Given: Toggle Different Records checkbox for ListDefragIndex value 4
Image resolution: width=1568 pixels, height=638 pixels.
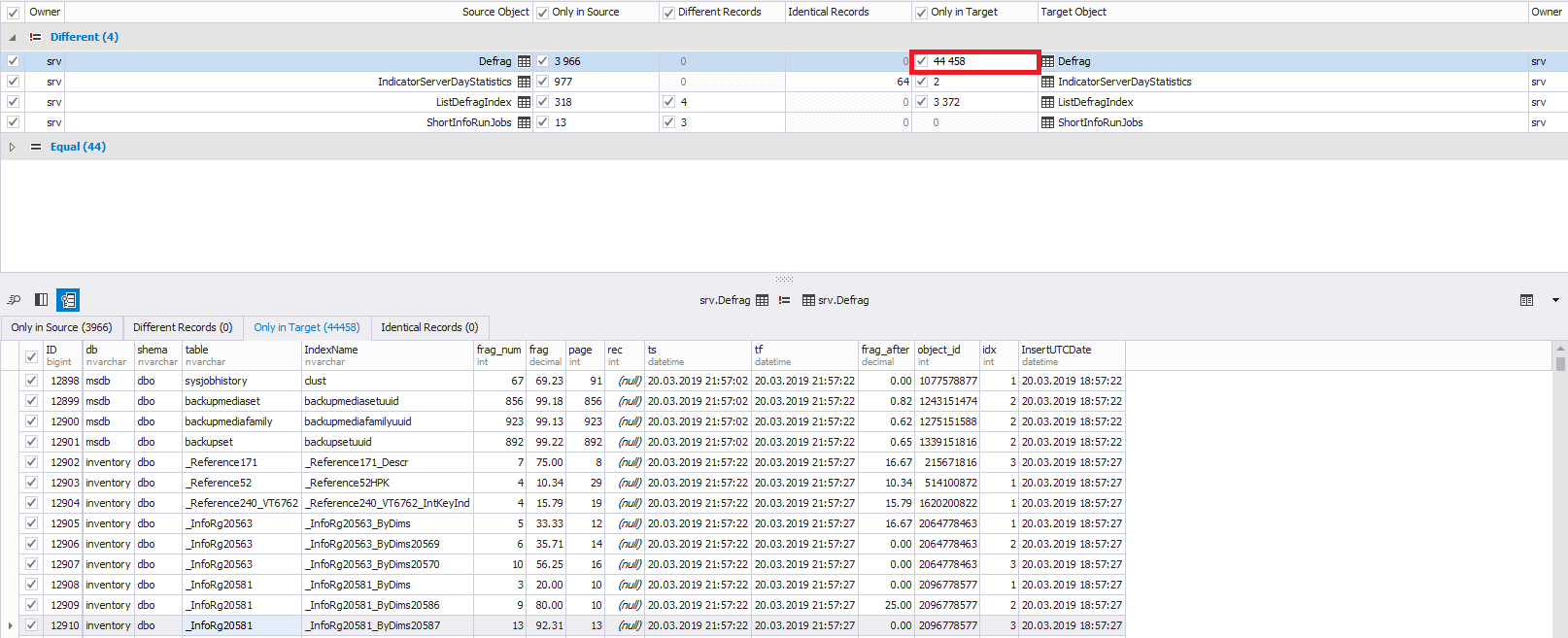Looking at the screenshot, I should pos(668,102).
